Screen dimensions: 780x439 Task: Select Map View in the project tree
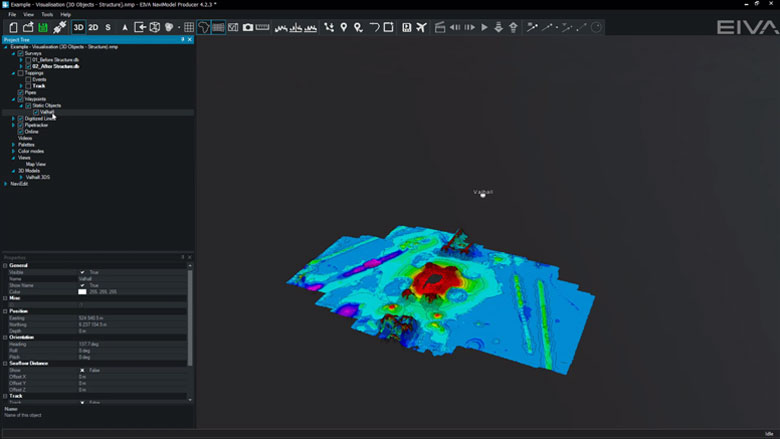point(36,164)
